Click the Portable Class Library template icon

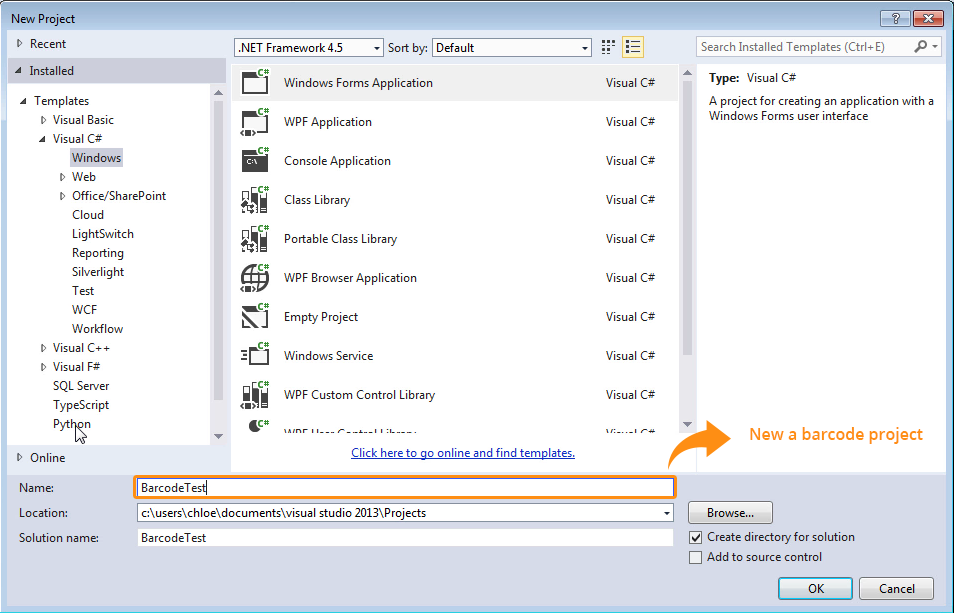pos(255,238)
